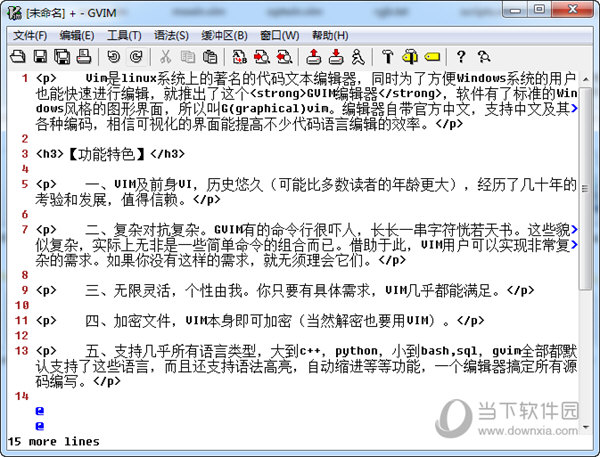Click the '15 more lines' status message
This screenshot has height=457, width=600.
point(54,442)
